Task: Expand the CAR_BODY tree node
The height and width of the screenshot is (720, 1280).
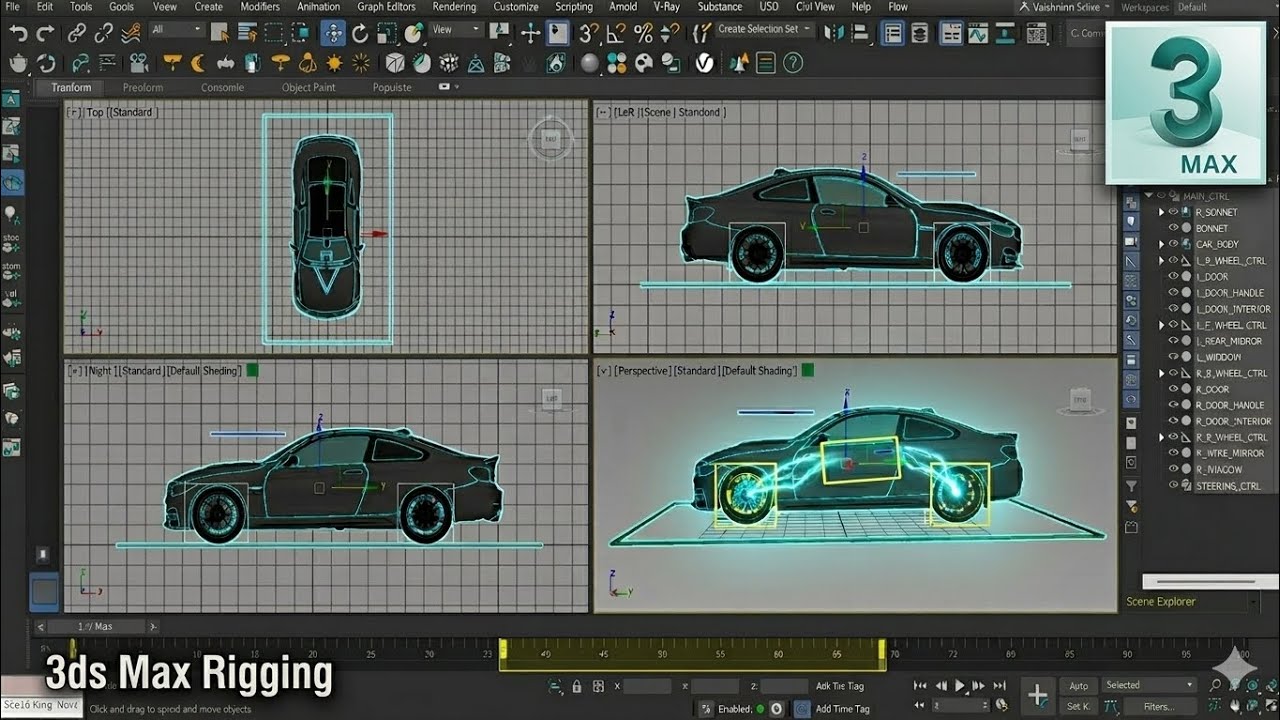Action: pyautogui.click(x=1162, y=244)
